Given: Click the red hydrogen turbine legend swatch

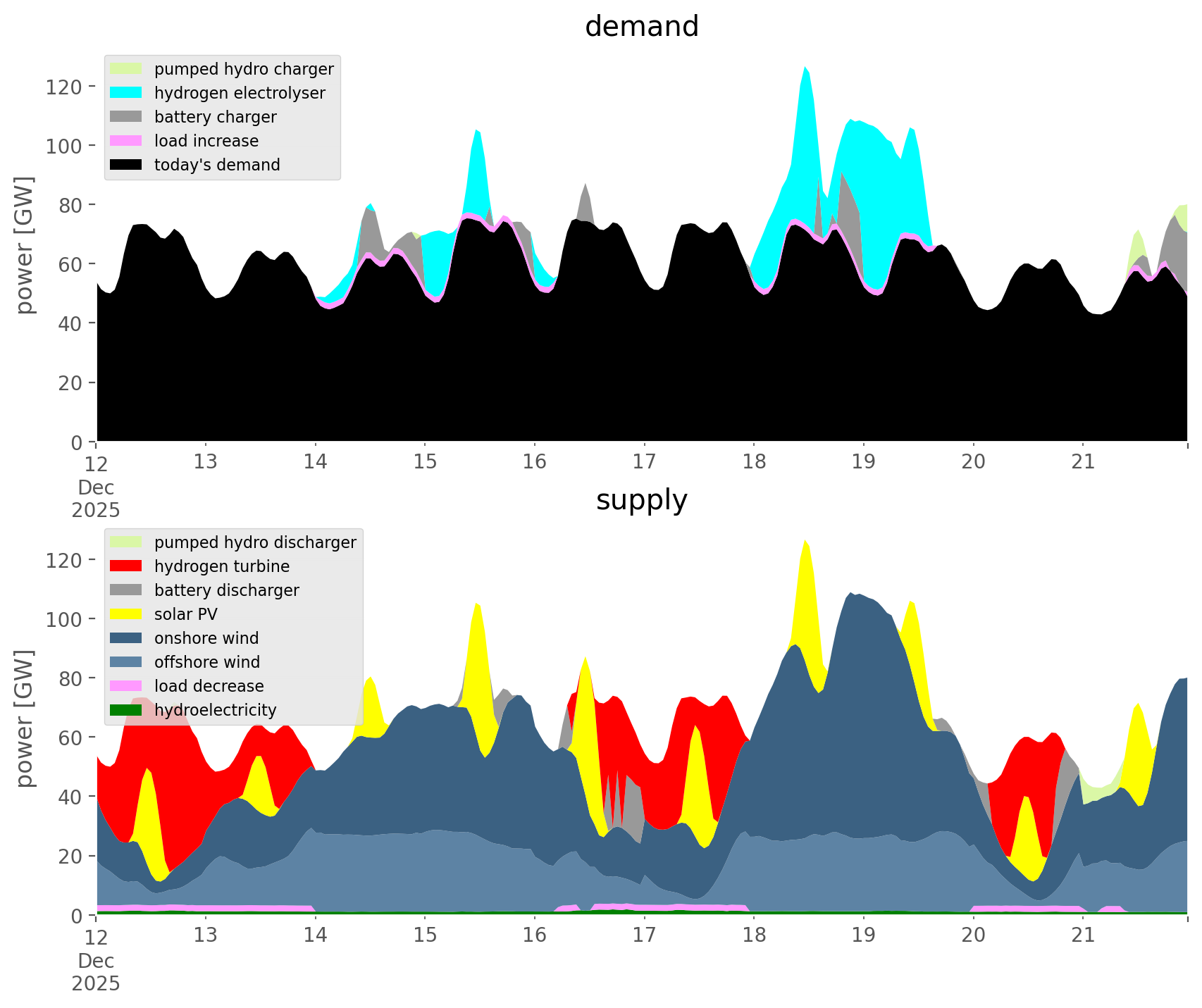Looking at the screenshot, I should 126,566.
